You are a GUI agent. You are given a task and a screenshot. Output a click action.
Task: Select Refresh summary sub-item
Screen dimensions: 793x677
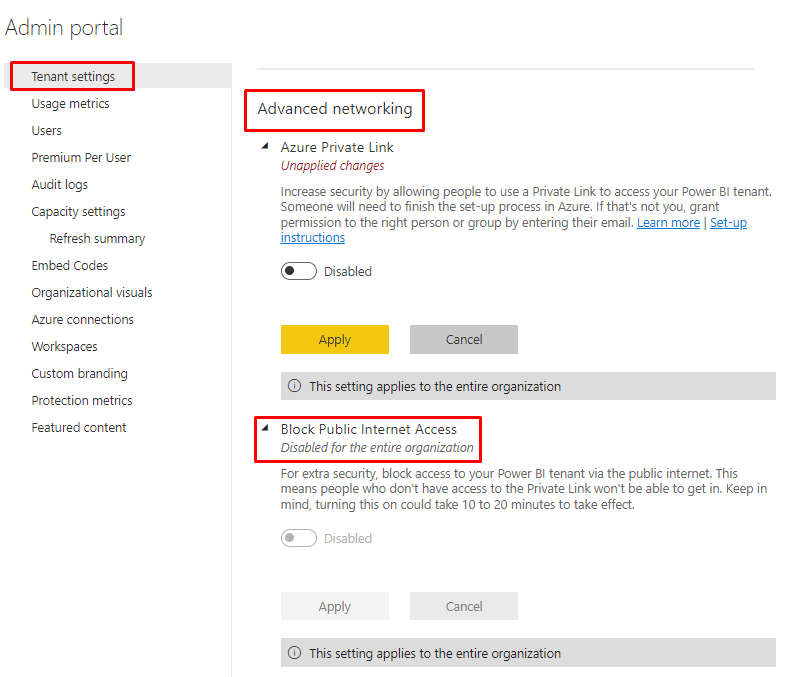coord(97,239)
